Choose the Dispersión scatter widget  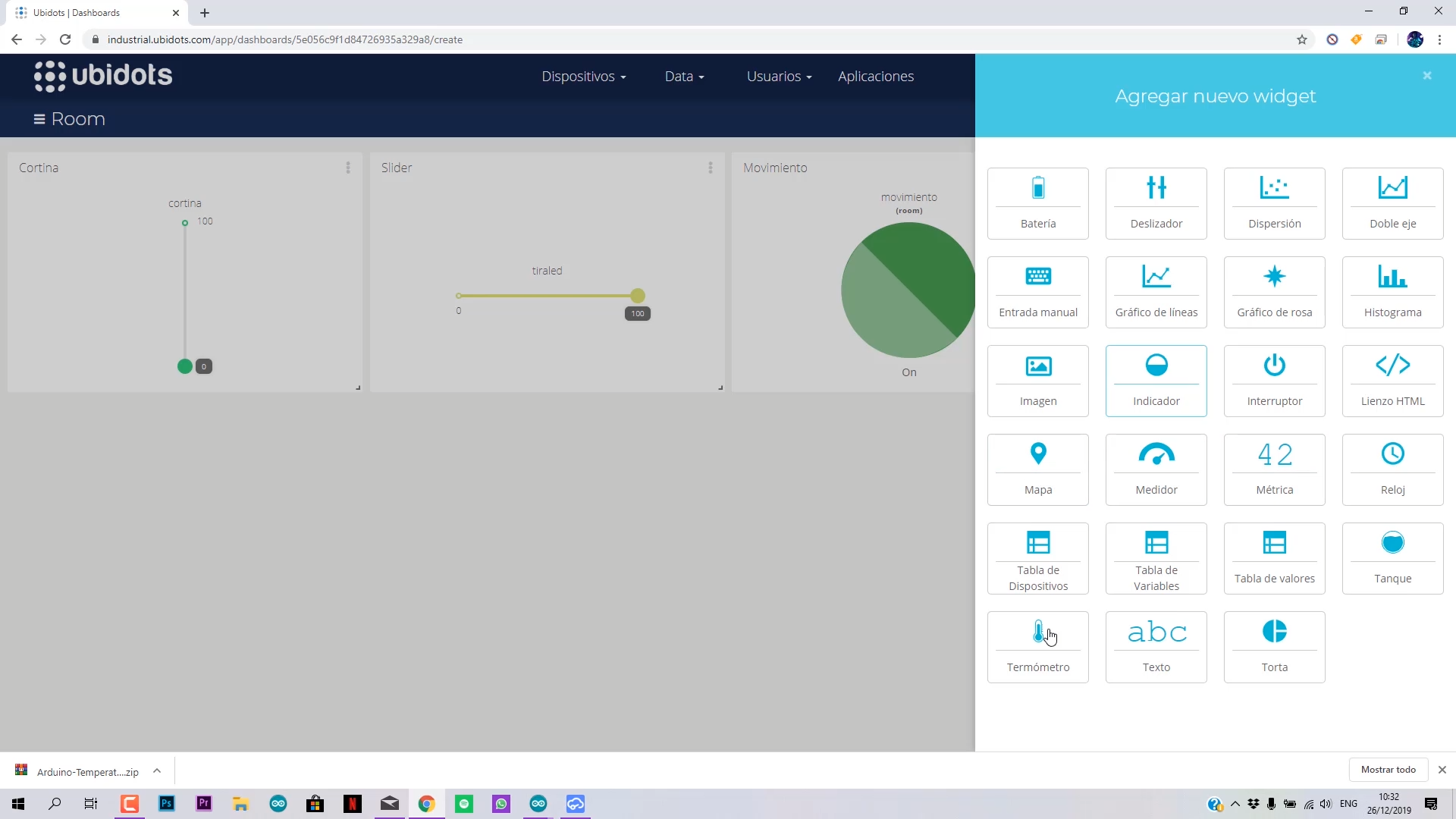pyautogui.click(x=1274, y=203)
